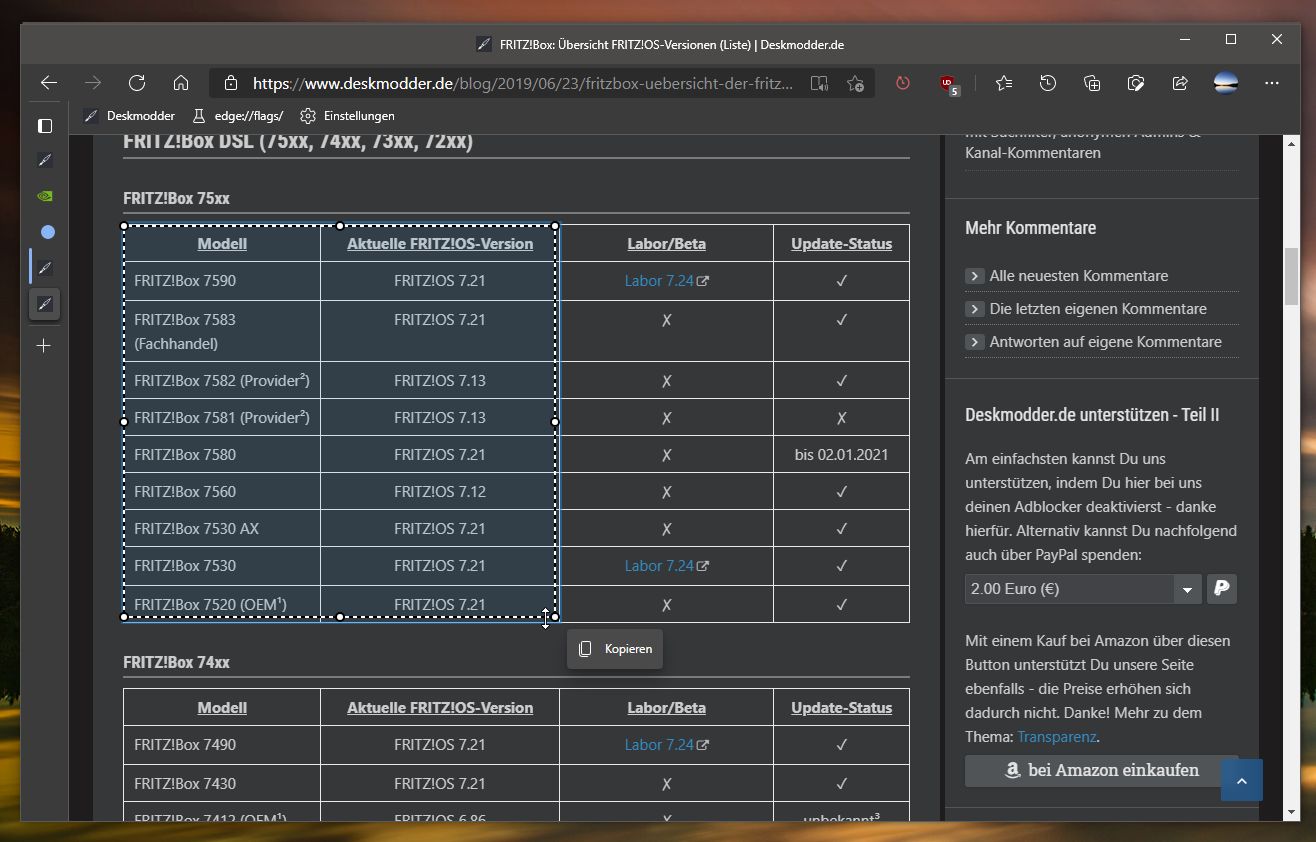Open Labor 7.24 link for FRITZ!Box 7530
1316x842 pixels.
(x=666, y=566)
